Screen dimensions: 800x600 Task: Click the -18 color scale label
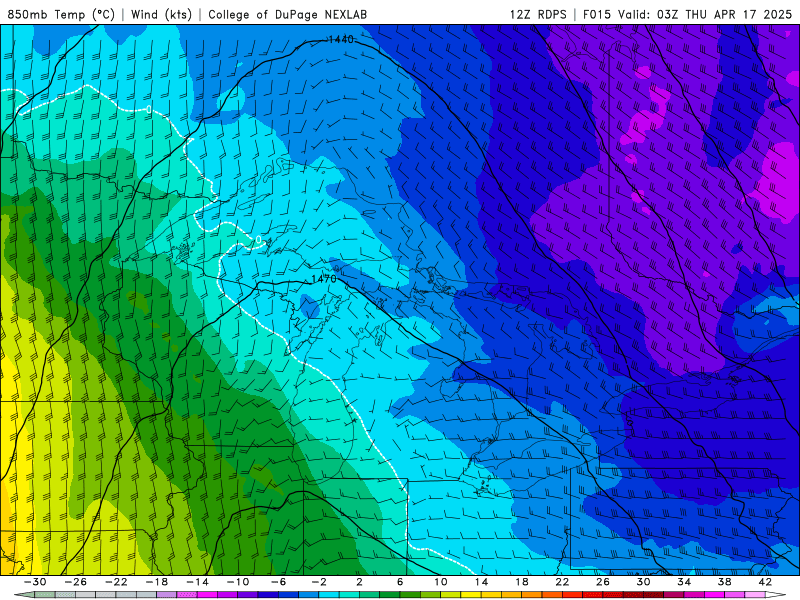click(x=157, y=582)
